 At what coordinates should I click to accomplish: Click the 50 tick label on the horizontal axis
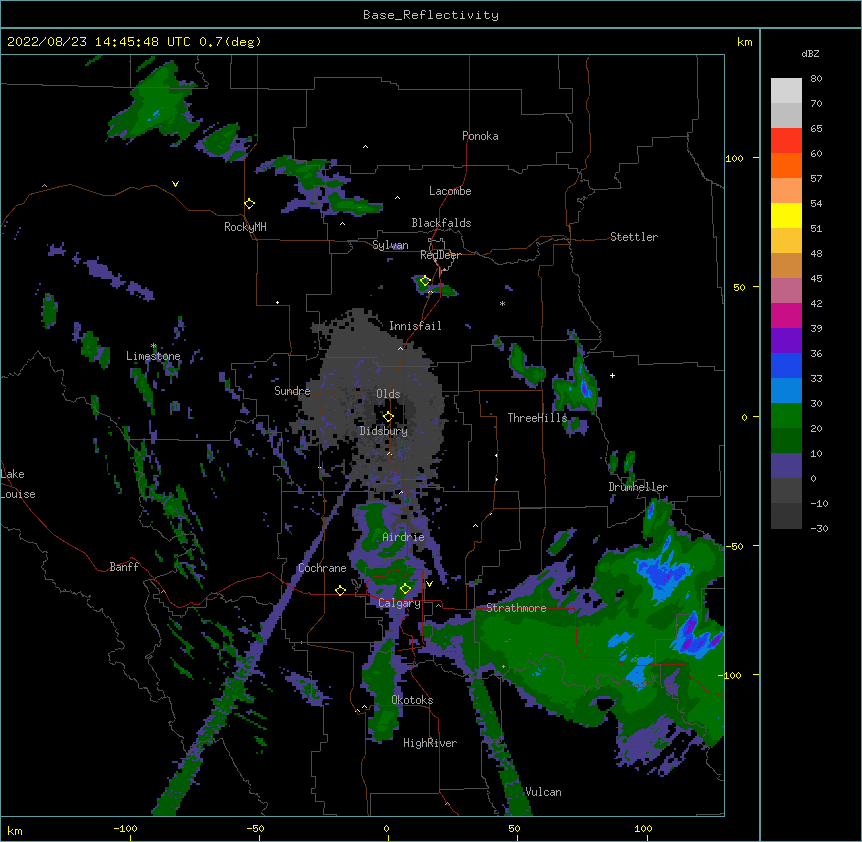(x=514, y=828)
